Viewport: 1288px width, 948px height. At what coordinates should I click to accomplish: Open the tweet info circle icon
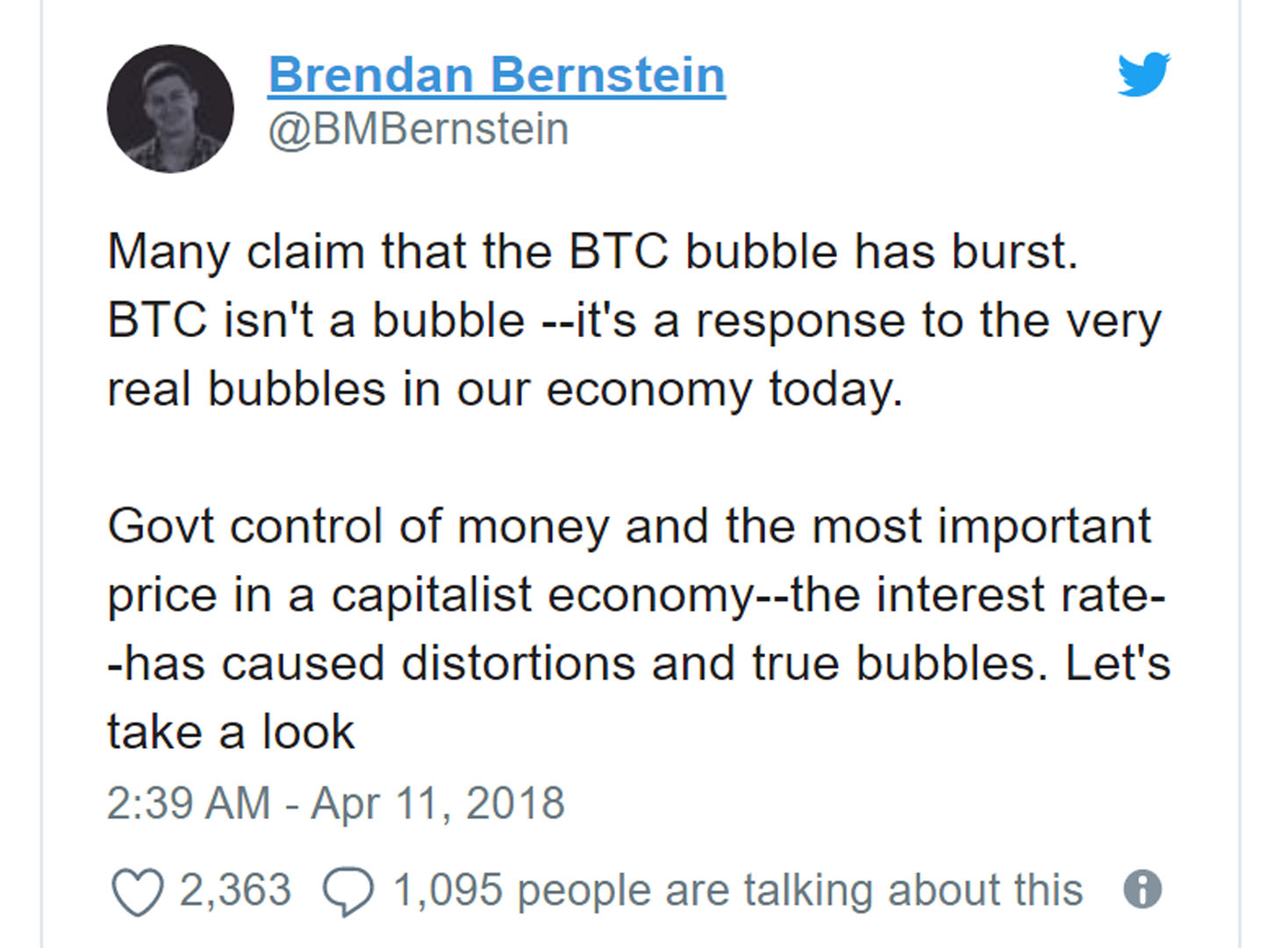1142,889
